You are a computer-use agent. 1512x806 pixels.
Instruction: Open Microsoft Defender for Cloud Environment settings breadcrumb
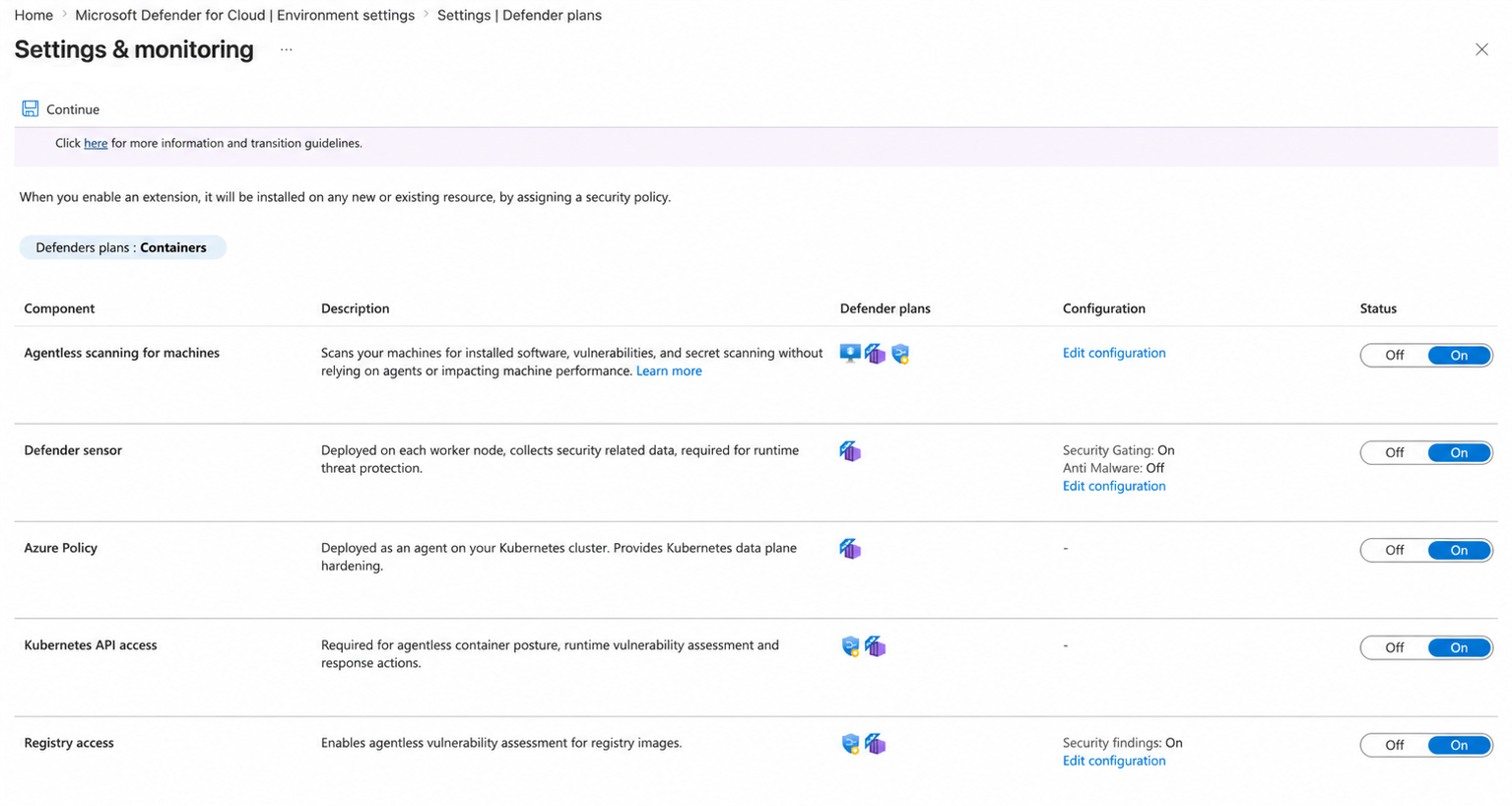(x=244, y=15)
